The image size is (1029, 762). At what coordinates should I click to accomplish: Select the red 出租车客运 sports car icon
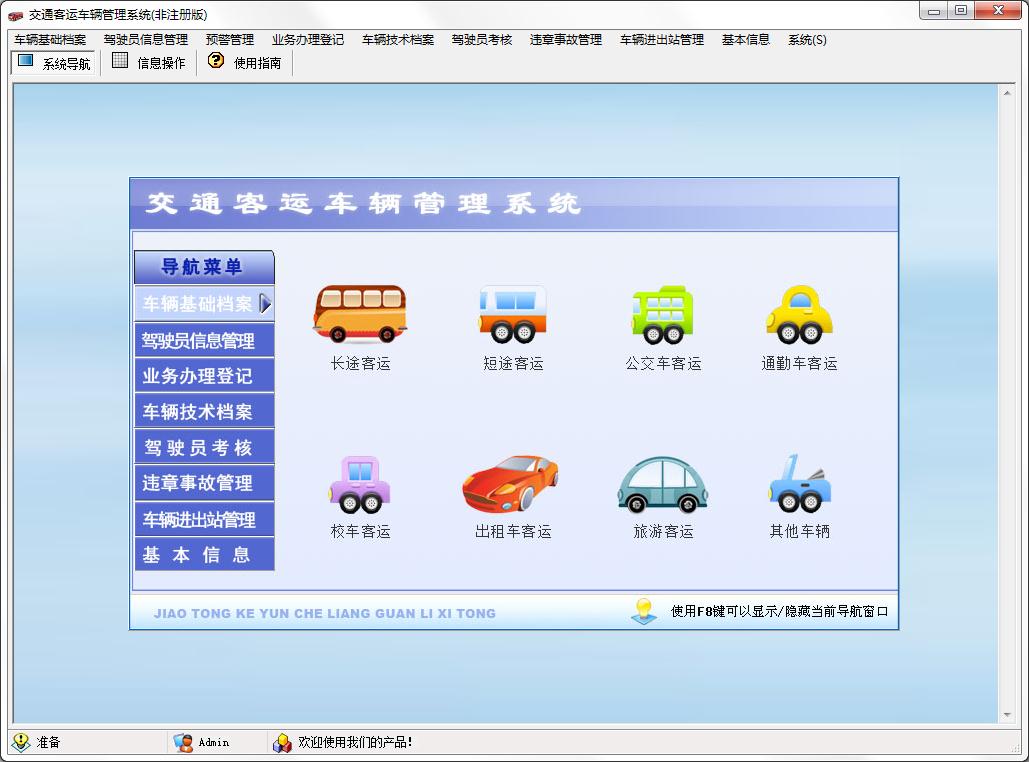coord(511,484)
